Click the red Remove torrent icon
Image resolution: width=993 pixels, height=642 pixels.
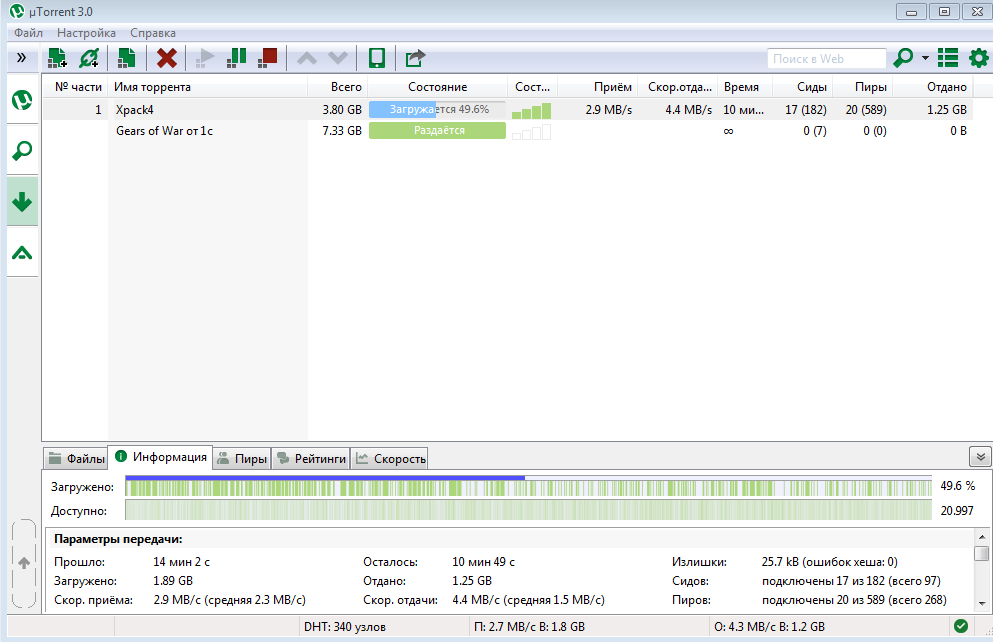167,58
